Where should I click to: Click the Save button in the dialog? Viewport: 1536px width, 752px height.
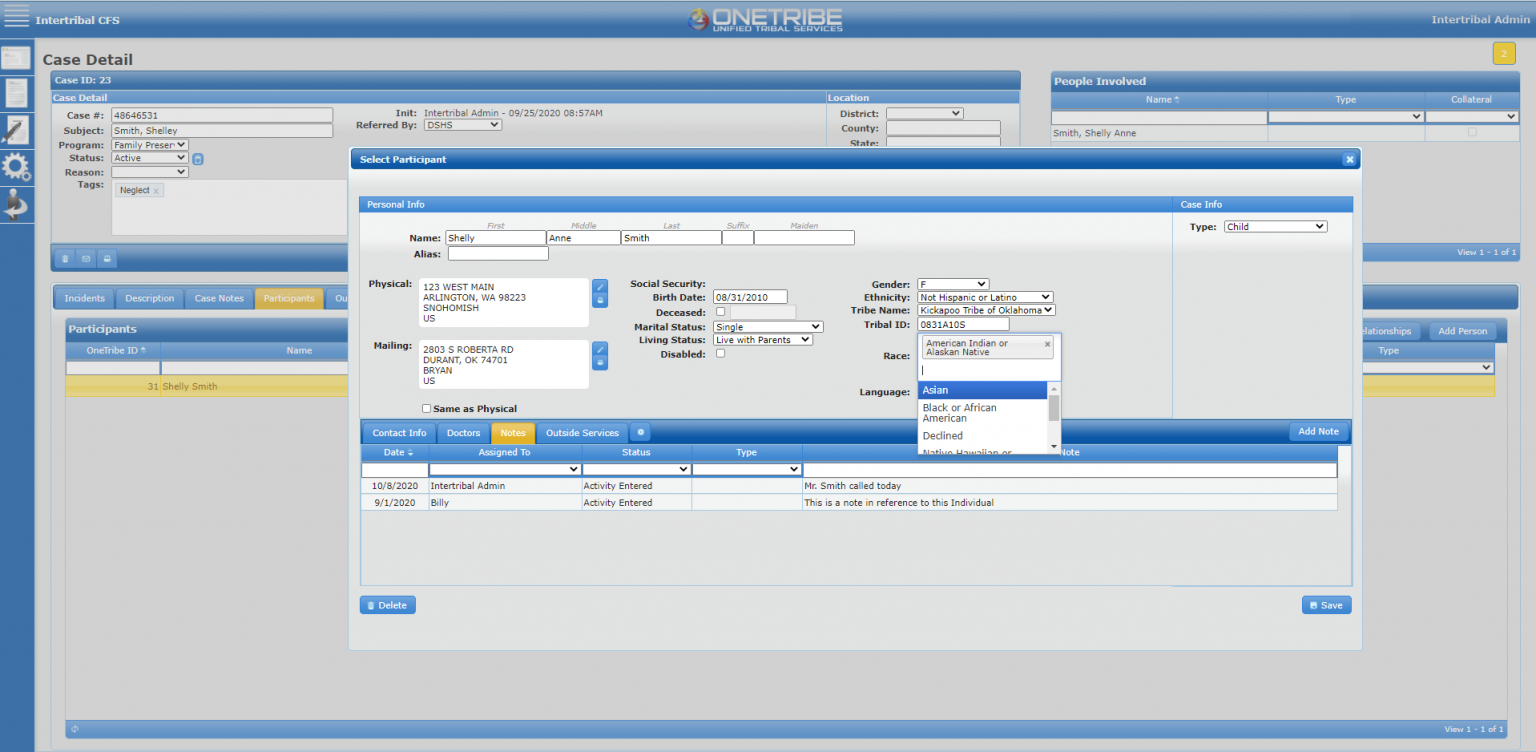pos(1326,604)
